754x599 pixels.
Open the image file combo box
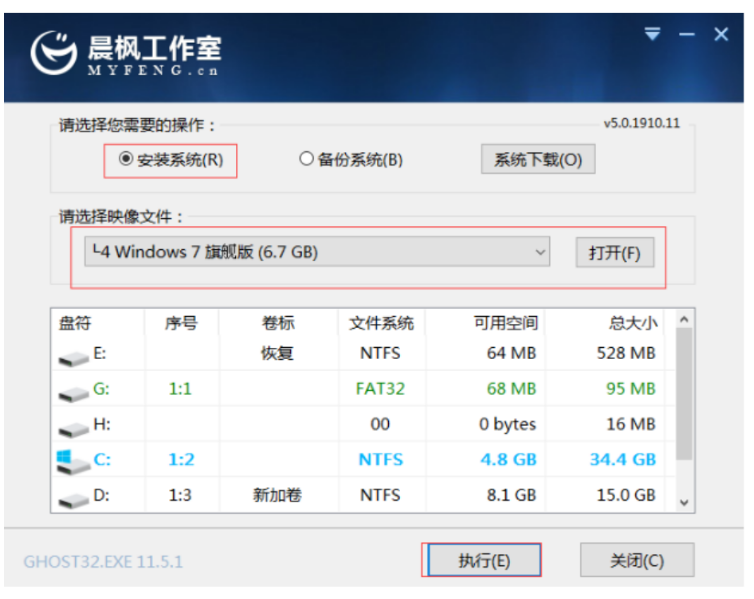(317, 251)
